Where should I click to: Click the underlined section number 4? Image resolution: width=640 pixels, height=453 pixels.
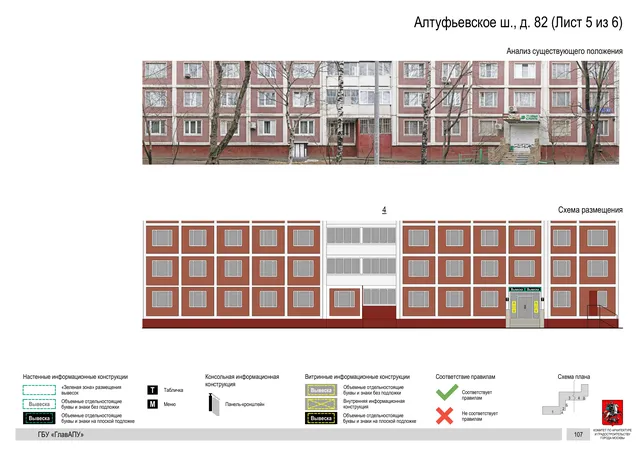pyautogui.click(x=384, y=210)
